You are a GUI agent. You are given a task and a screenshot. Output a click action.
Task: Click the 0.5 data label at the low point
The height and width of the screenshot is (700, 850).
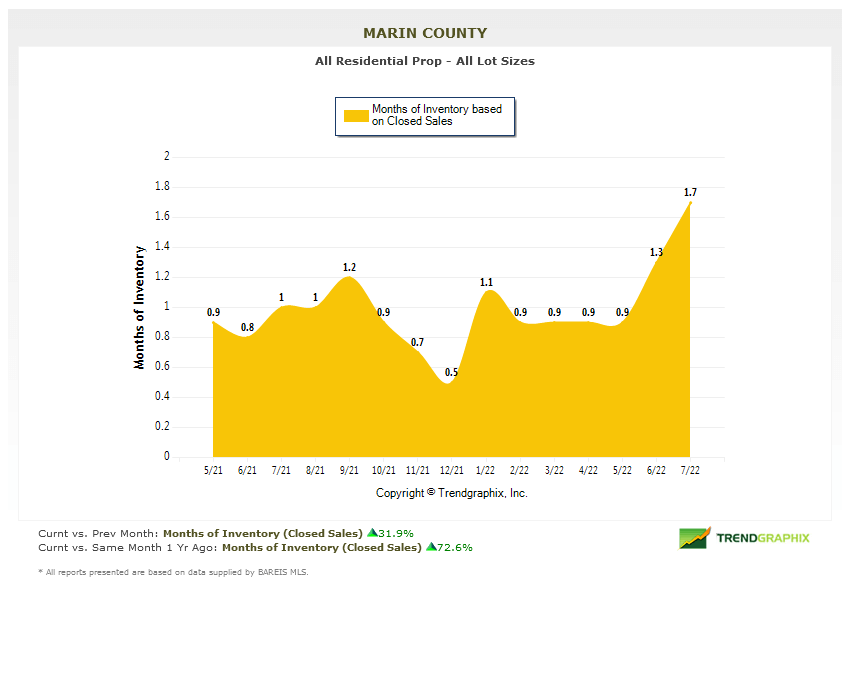pyautogui.click(x=451, y=373)
